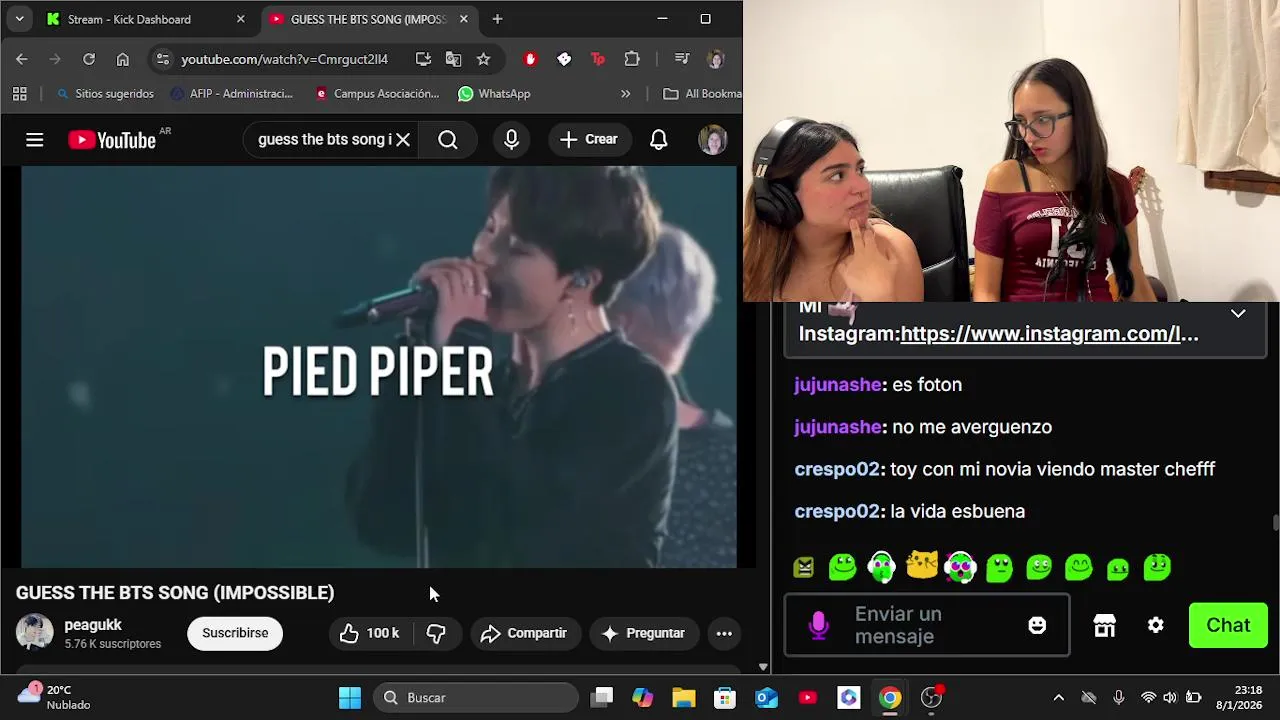Screen dimensions: 1280x720
Task: Show hidden bookmarks with double chevron
Action: (626, 94)
